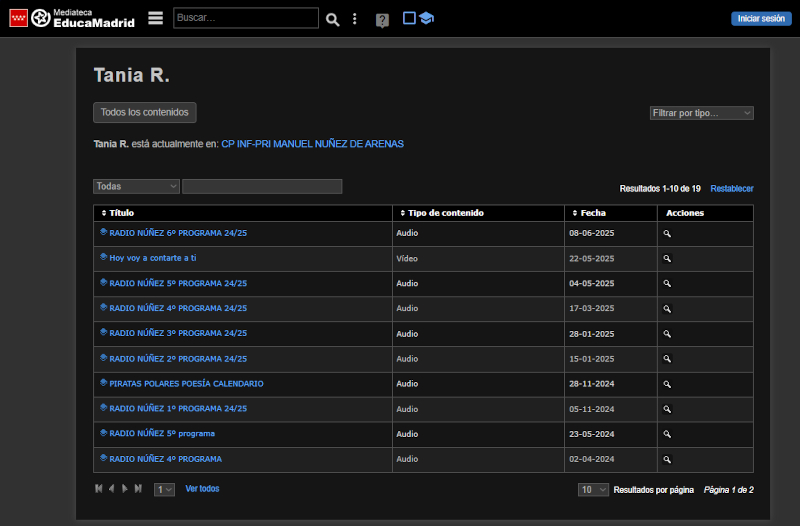This screenshot has height=526, width=800.
Task: Jump to the last results page arrow
Action: (x=138, y=488)
